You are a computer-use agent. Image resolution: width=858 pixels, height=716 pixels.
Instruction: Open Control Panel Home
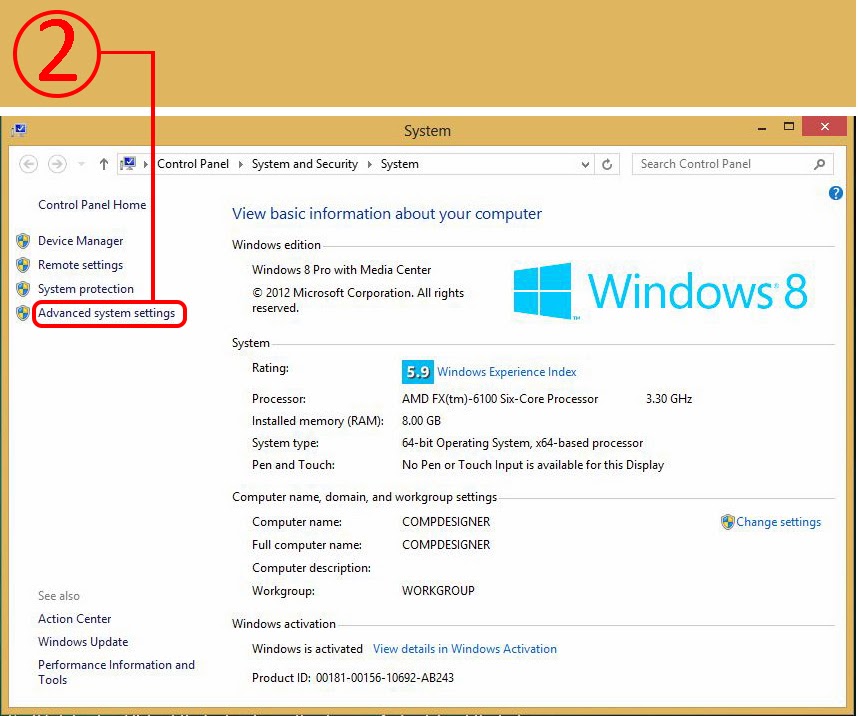(92, 205)
